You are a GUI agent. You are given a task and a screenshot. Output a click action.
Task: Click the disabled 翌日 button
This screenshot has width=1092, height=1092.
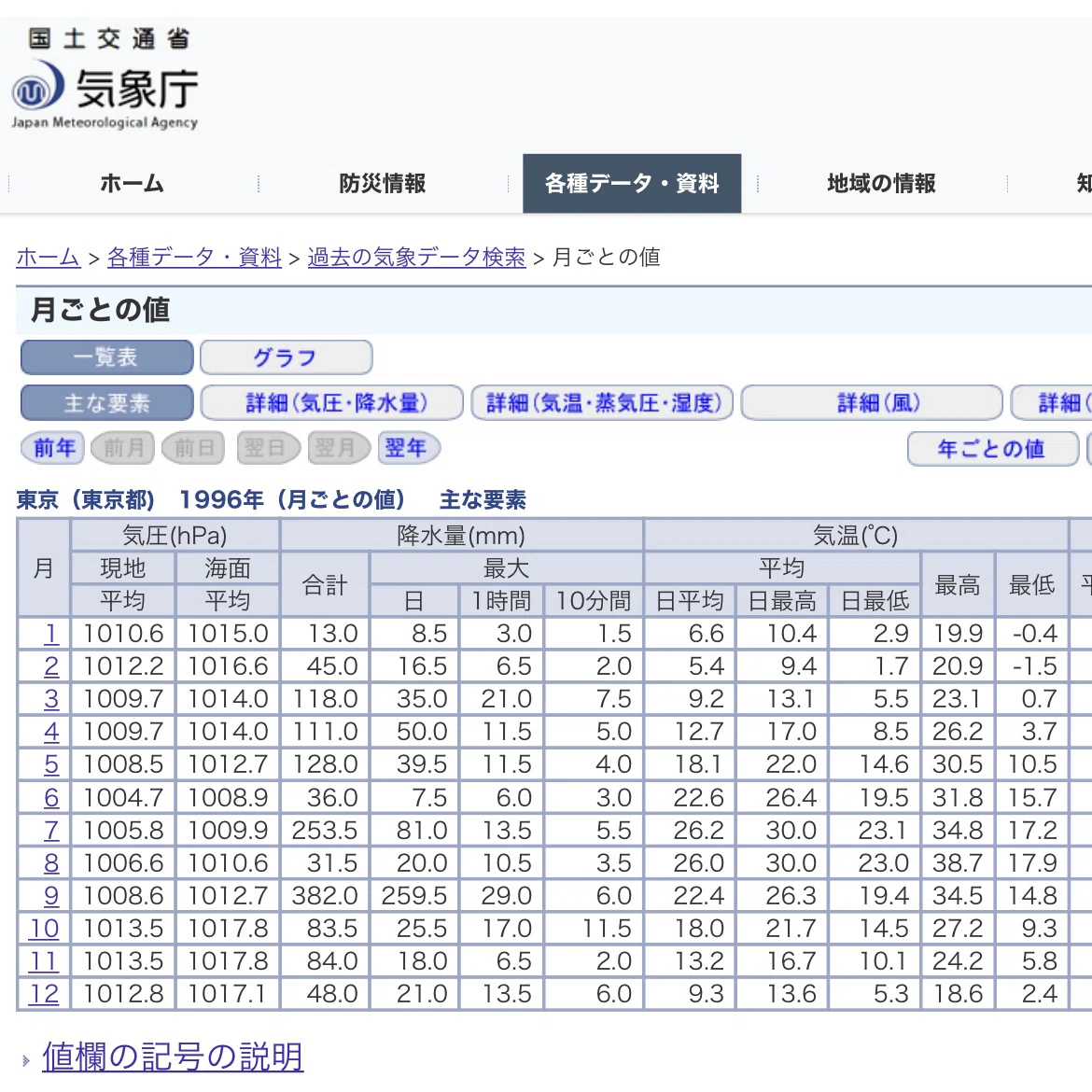pos(268,448)
